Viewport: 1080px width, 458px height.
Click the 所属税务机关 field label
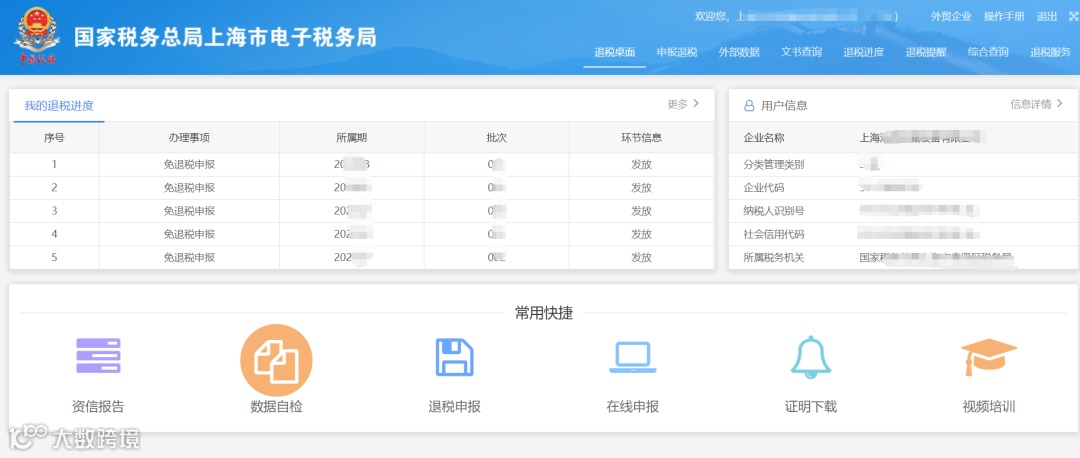click(774, 258)
